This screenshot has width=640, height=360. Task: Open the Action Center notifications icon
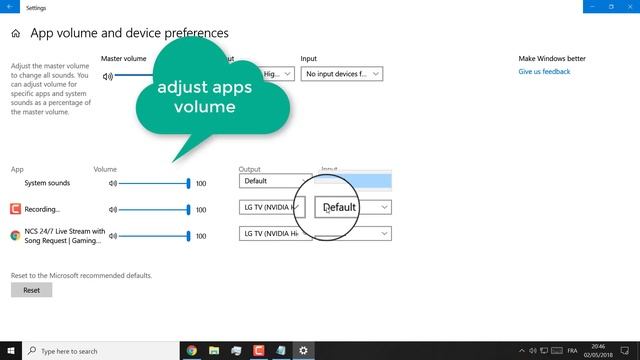(x=624, y=351)
